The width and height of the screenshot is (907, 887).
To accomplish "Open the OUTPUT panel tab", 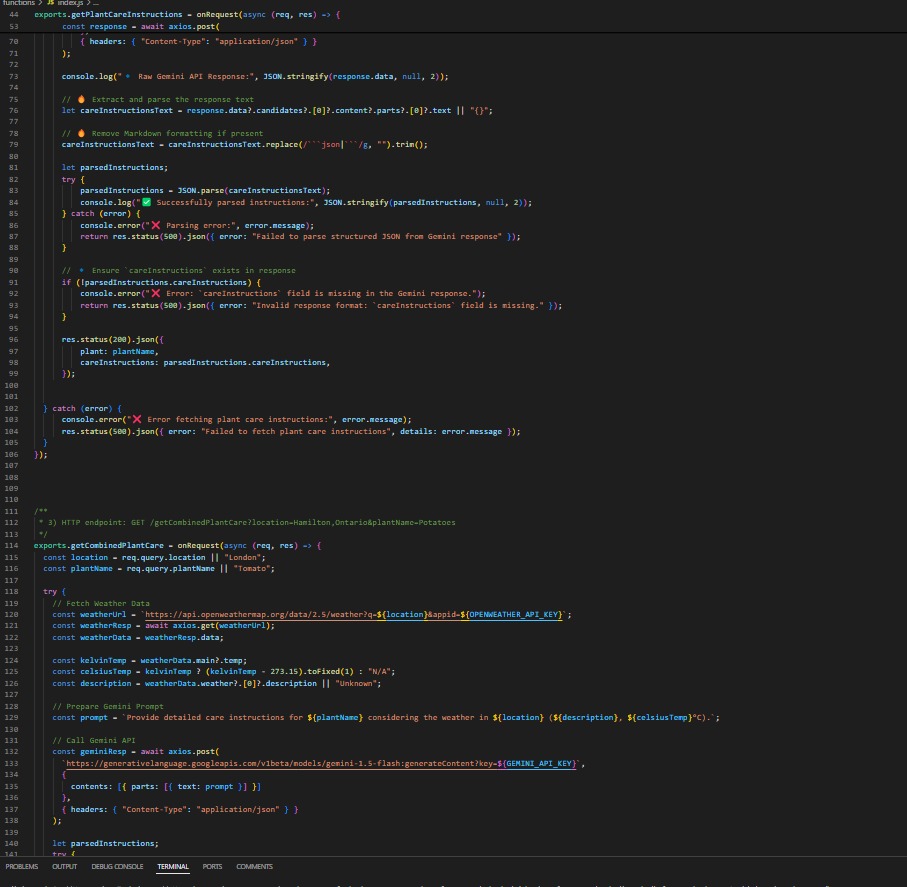I will click(64, 866).
